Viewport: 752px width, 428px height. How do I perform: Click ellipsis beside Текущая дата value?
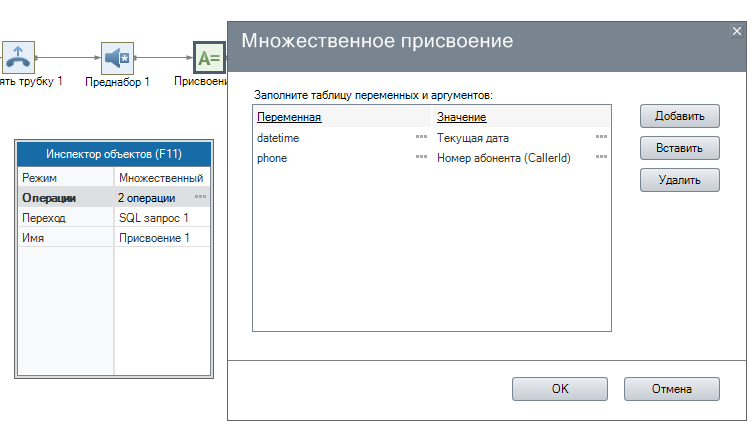click(x=601, y=138)
